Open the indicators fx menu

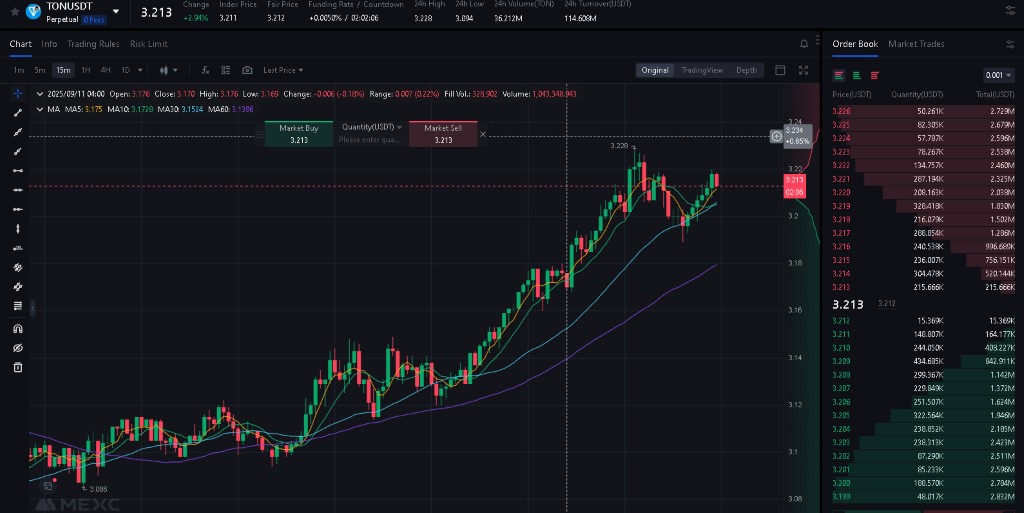tap(205, 70)
